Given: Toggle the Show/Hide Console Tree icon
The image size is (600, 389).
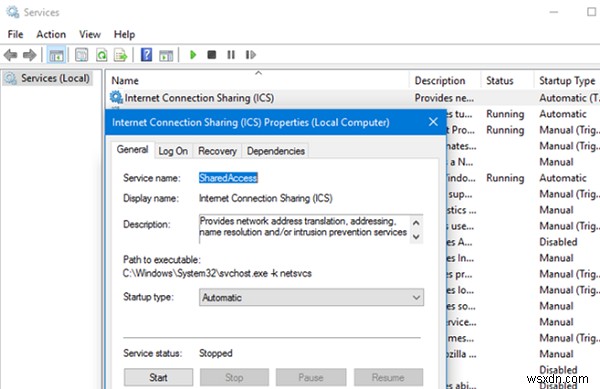Looking at the screenshot, I should click(56, 55).
